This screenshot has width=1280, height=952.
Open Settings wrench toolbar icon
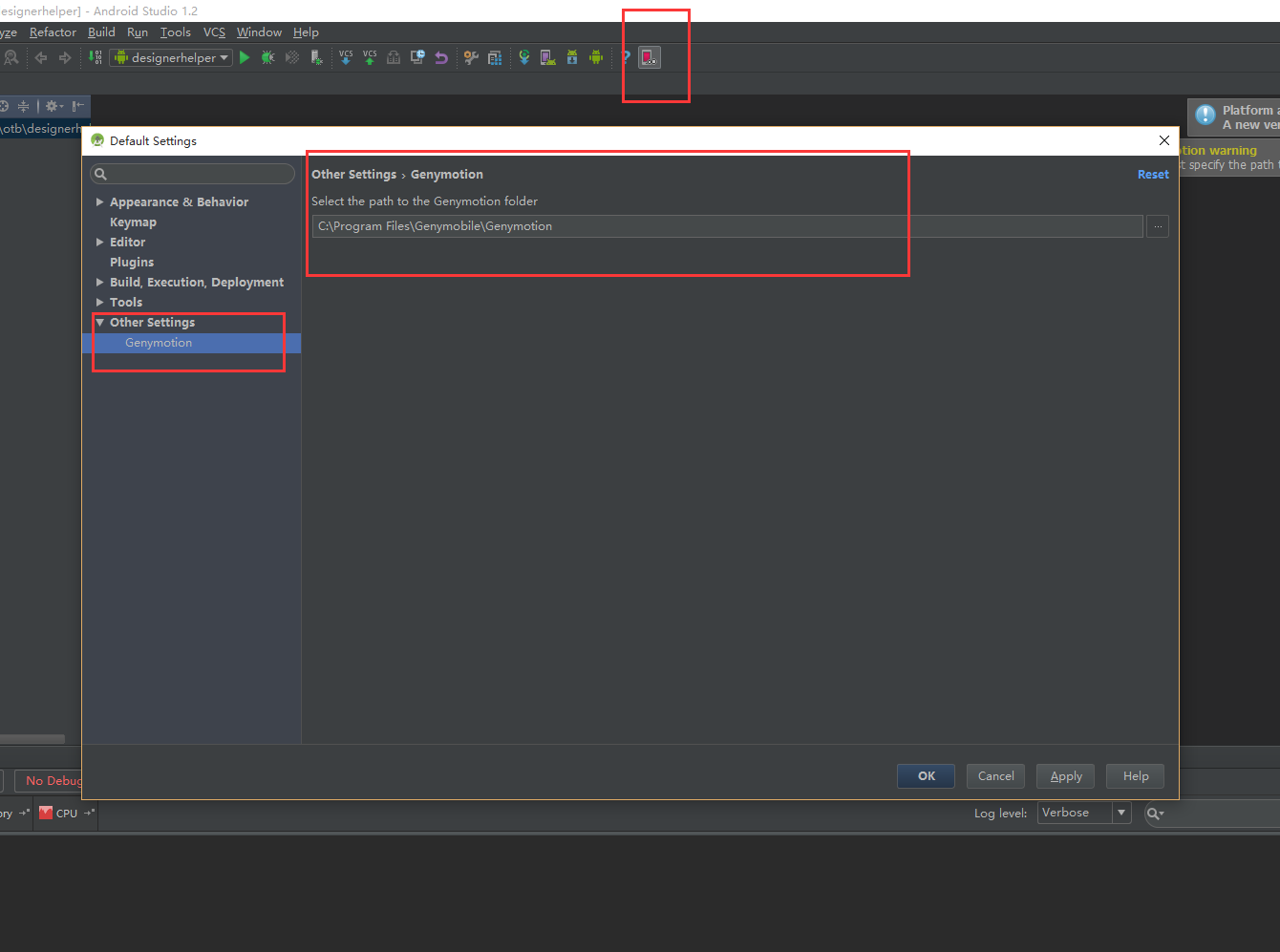471,57
